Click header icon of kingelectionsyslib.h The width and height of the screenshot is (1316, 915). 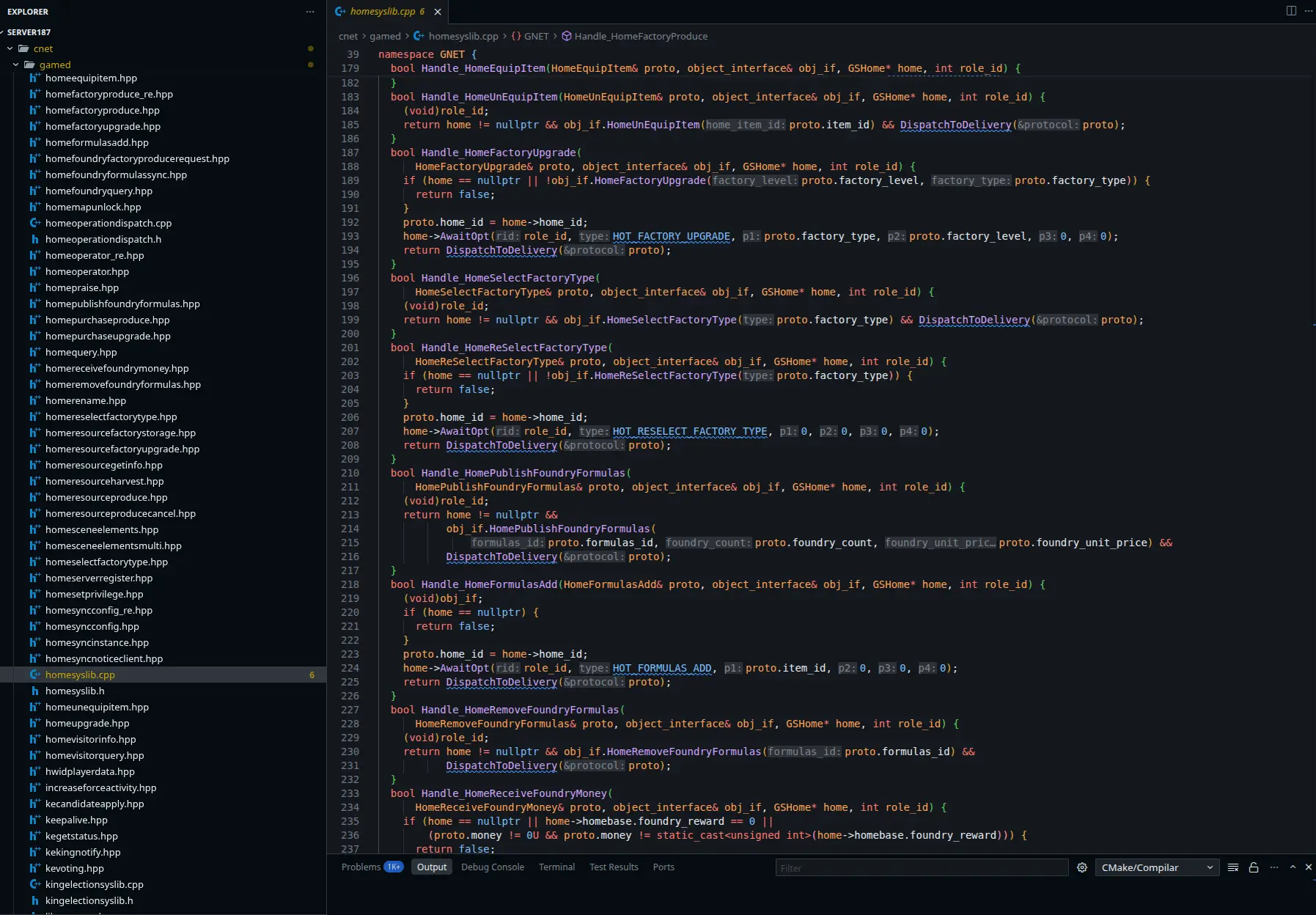pos(34,900)
